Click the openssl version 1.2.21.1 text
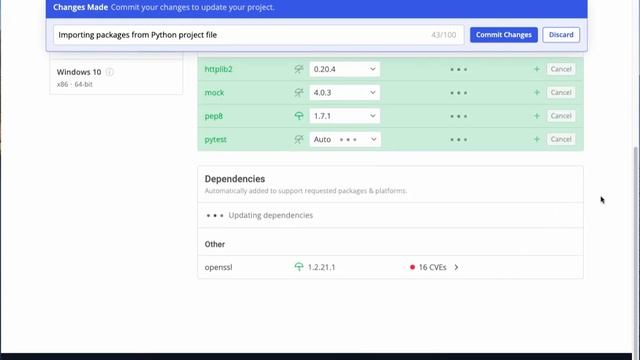Viewport: 640px width, 360px height. tap(321, 267)
